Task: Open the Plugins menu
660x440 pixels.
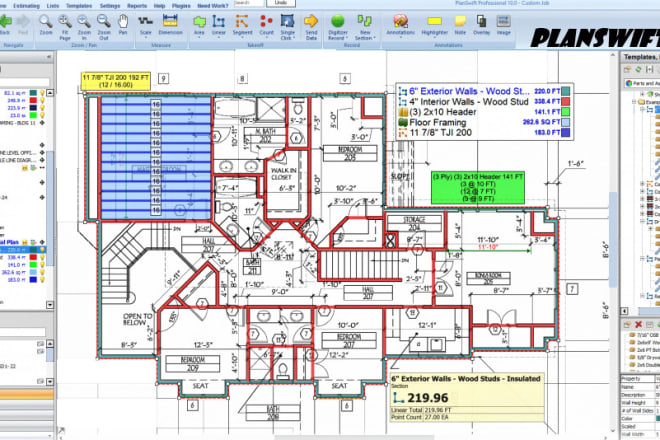Action: [181, 6]
